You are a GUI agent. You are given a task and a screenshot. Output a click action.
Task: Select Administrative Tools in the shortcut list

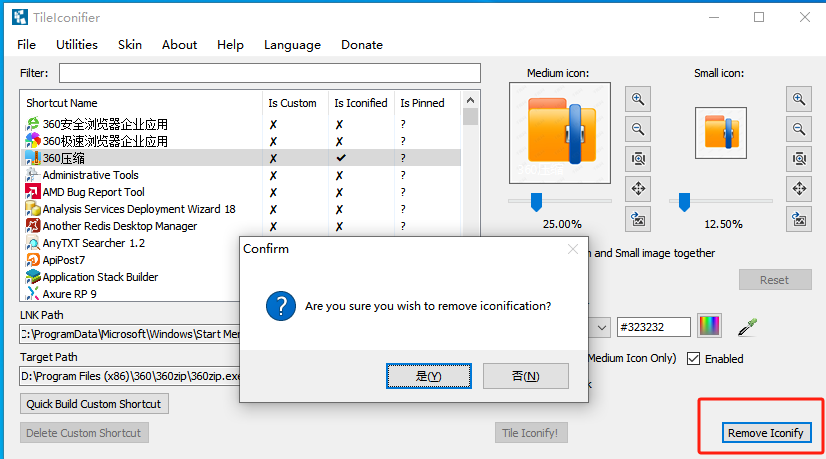(x=90, y=175)
